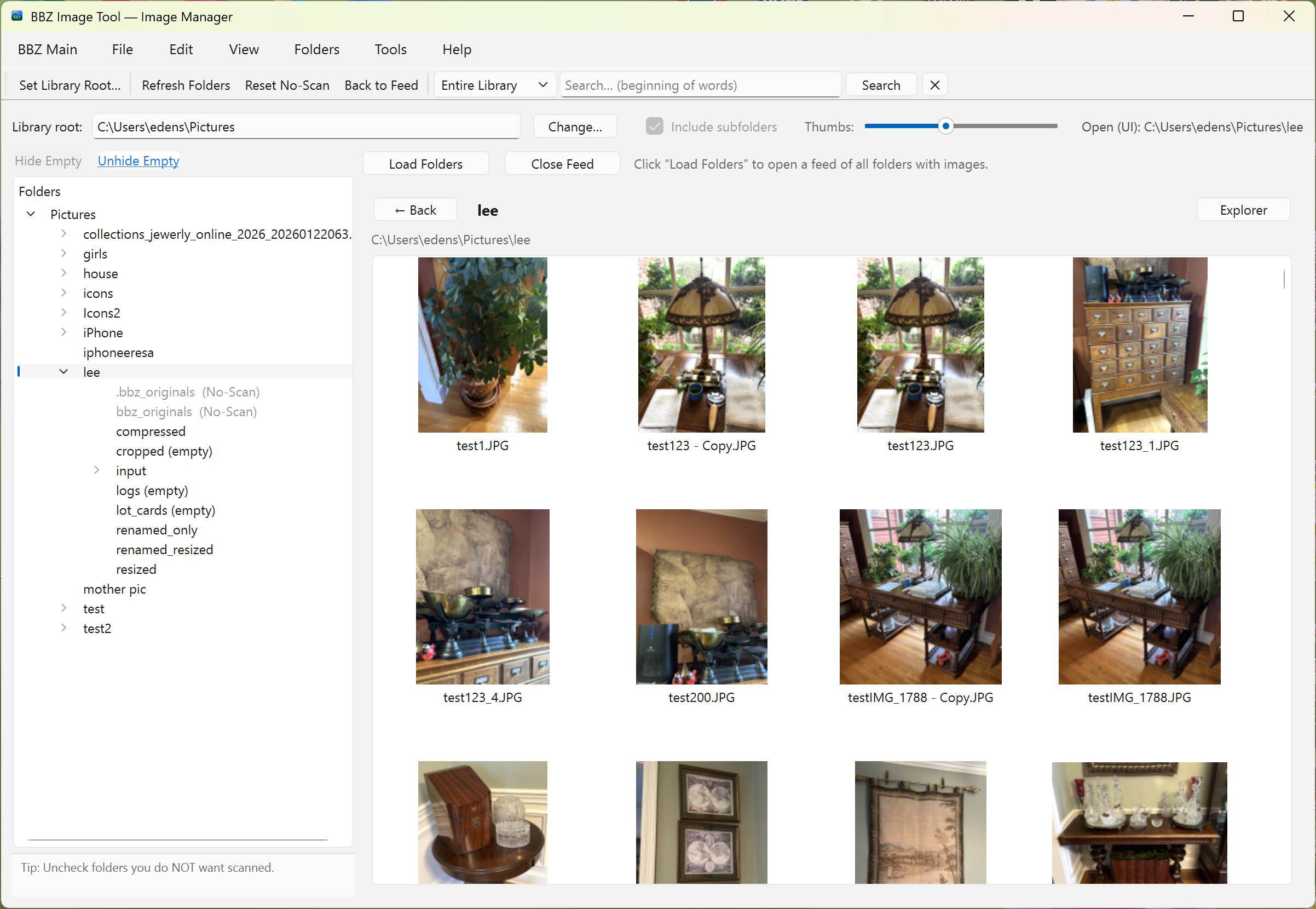The height and width of the screenshot is (909, 1316).
Task: Select the logs (empty) subfolder
Action: point(152,491)
